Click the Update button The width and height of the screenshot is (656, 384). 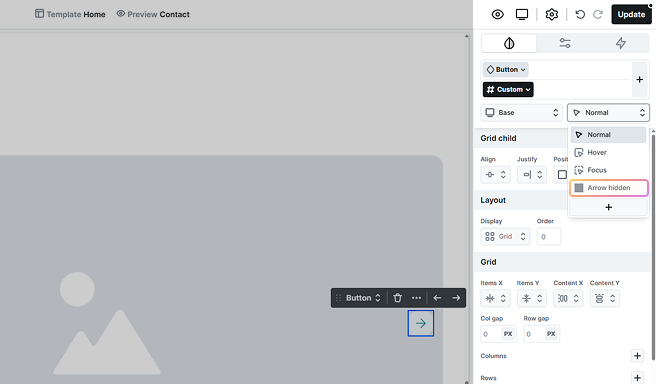click(631, 14)
